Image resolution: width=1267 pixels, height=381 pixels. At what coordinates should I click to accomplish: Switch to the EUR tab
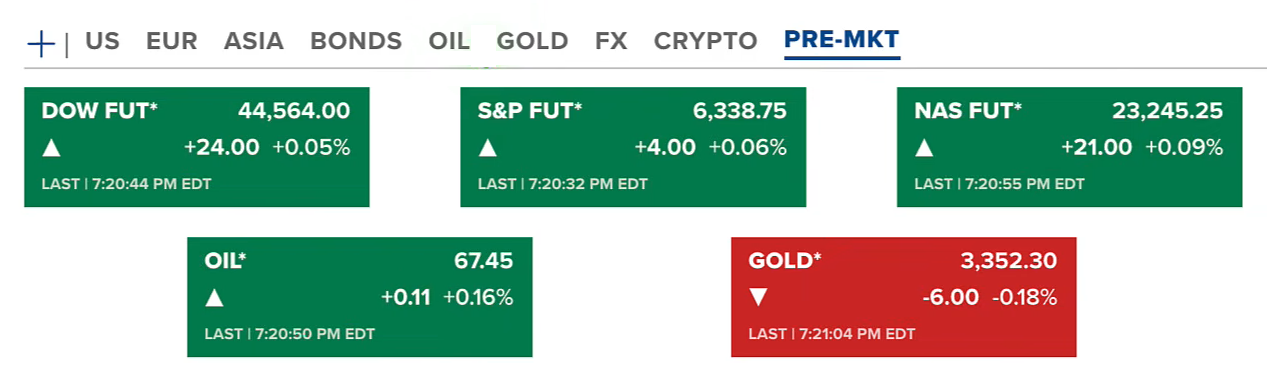[x=172, y=42]
